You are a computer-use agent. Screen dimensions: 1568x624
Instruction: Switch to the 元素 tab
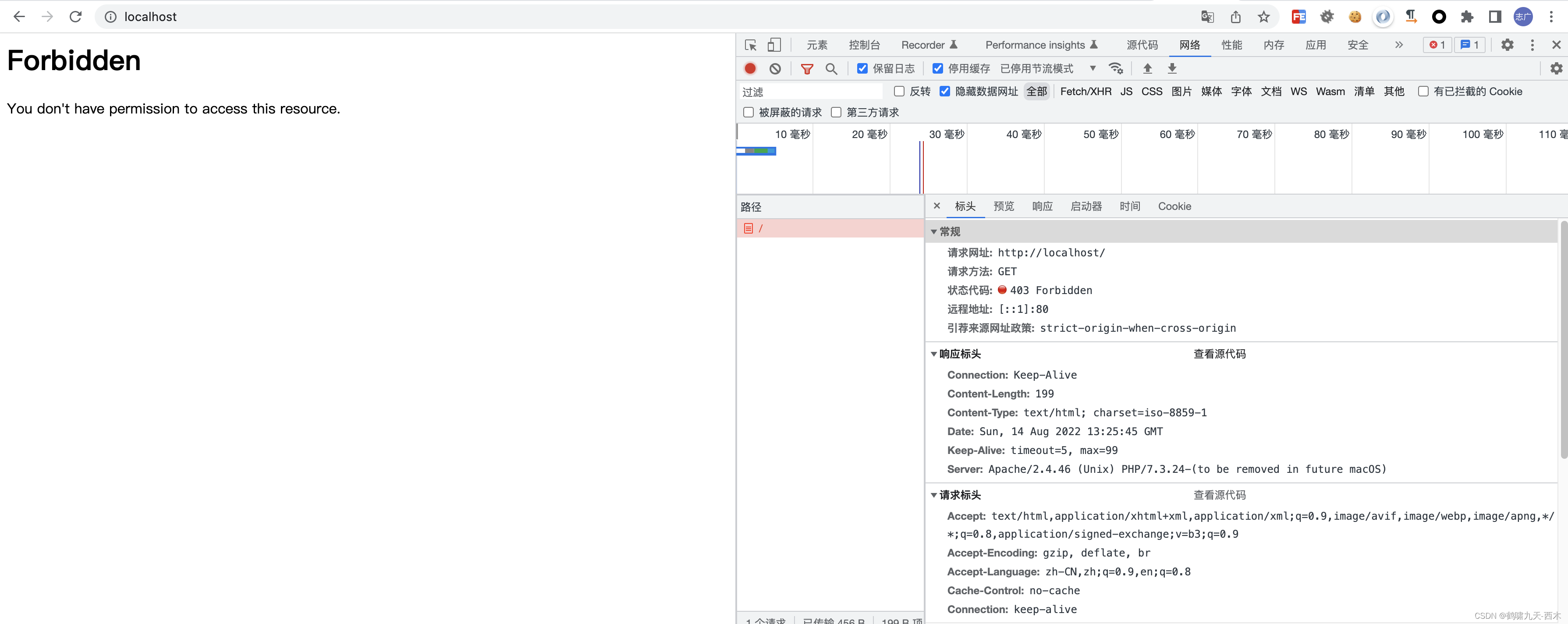click(x=817, y=45)
